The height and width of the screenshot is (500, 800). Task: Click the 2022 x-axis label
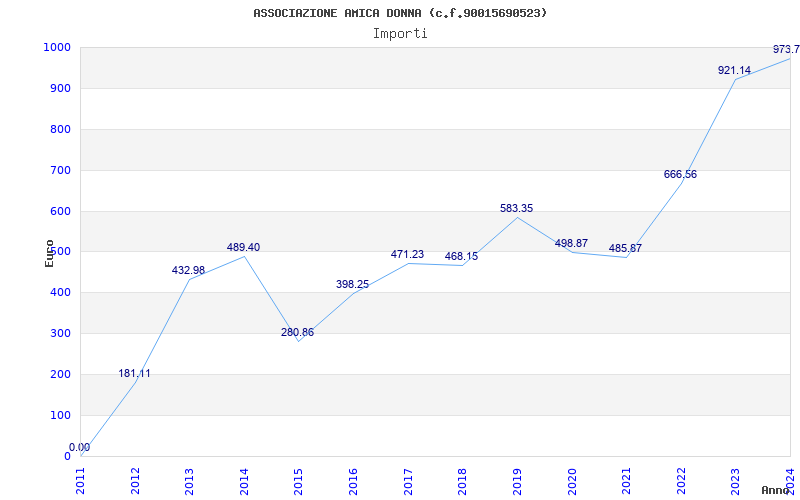point(681,481)
